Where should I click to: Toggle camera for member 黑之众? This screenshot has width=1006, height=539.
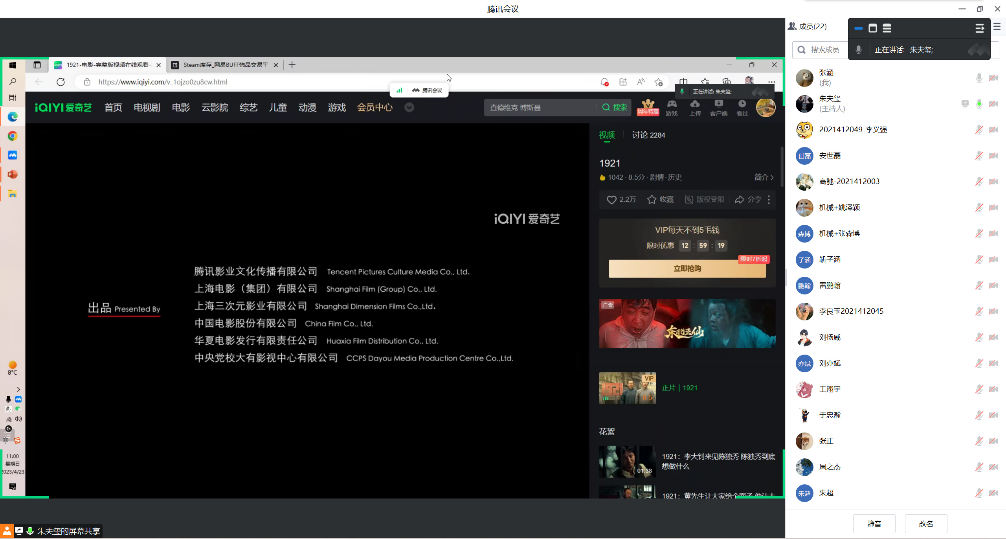[994, 467]
